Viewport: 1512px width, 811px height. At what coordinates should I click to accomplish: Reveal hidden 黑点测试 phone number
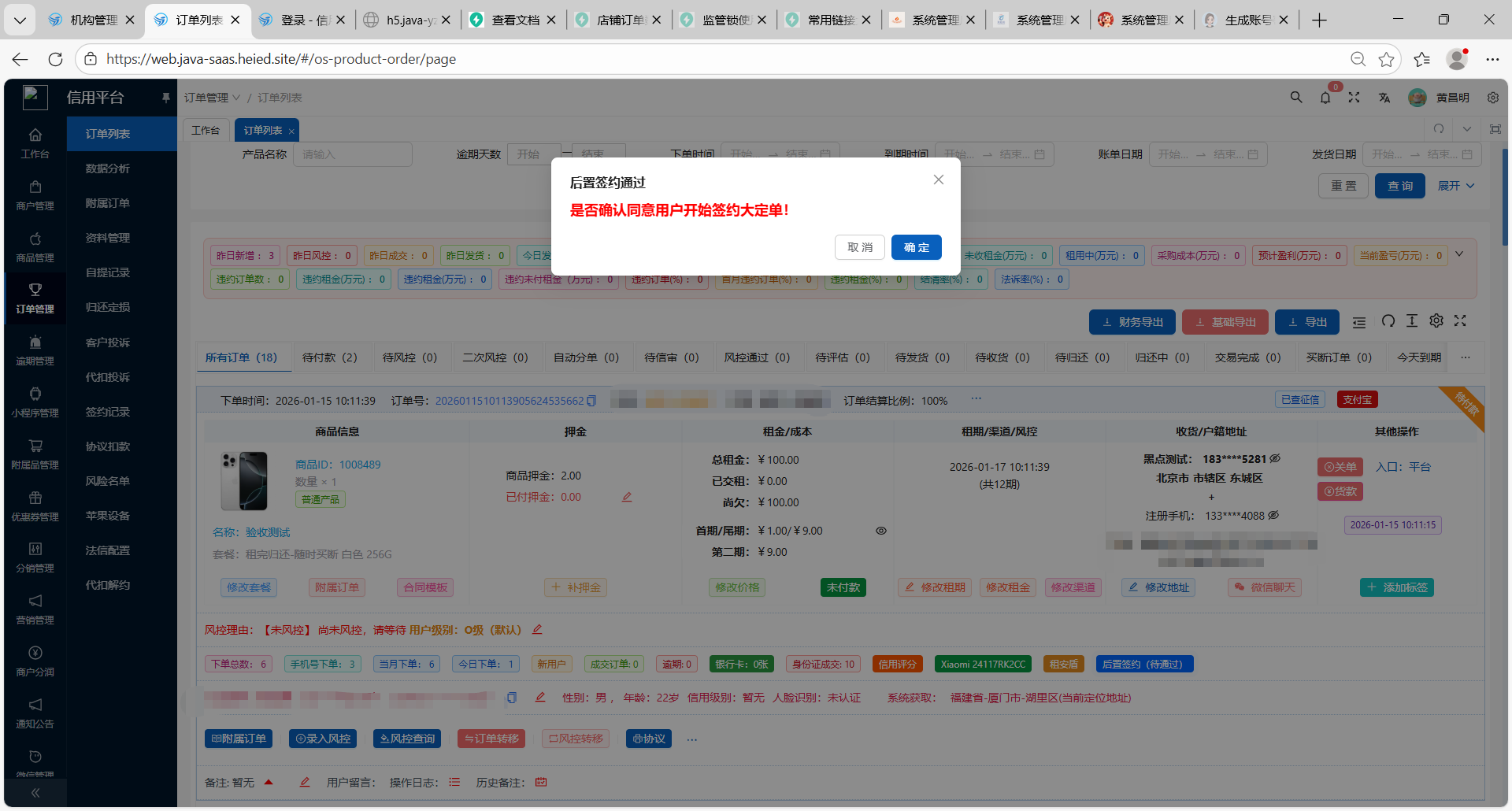1275,458
